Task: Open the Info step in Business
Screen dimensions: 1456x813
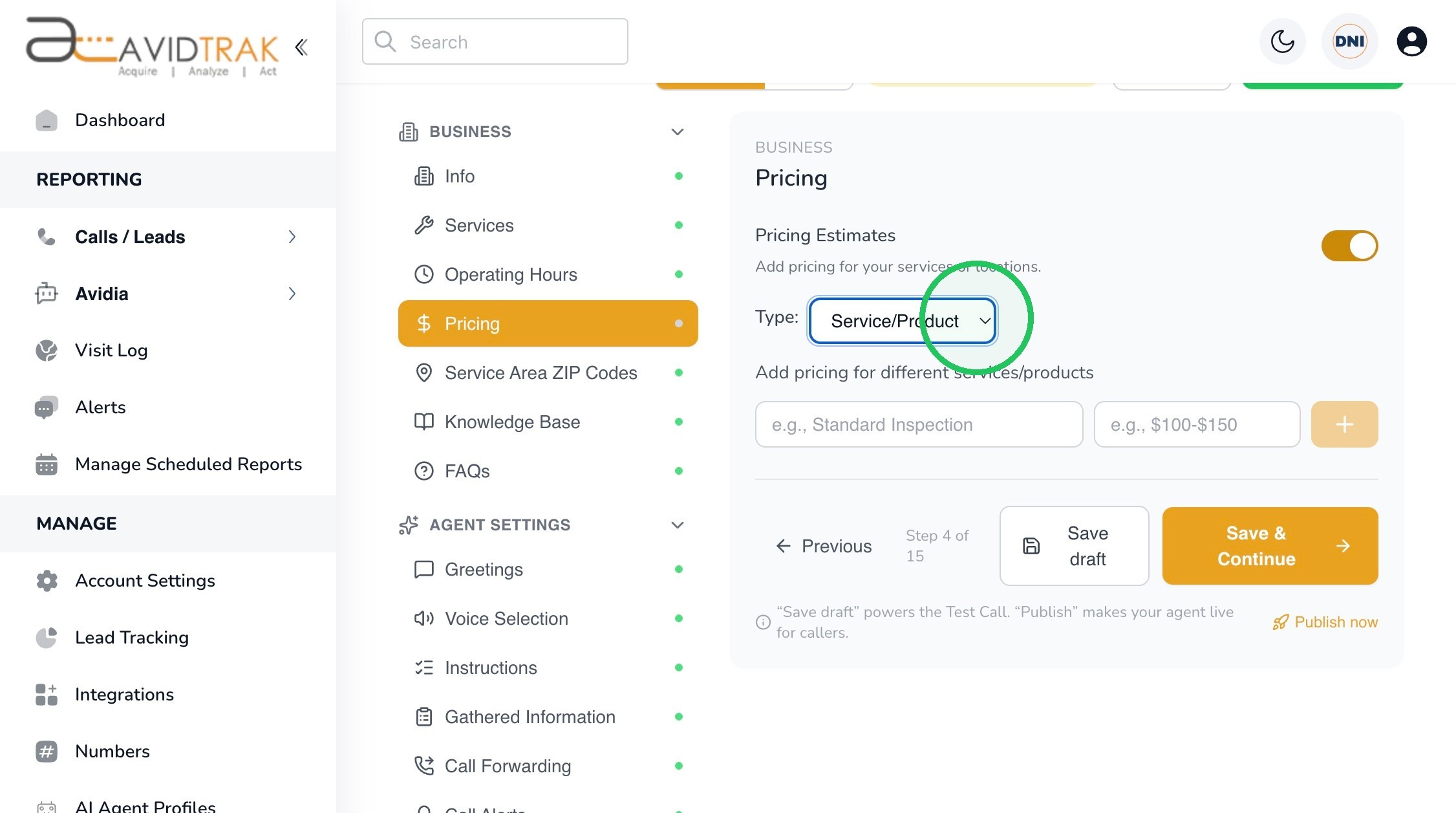Action: coord(548,176)
